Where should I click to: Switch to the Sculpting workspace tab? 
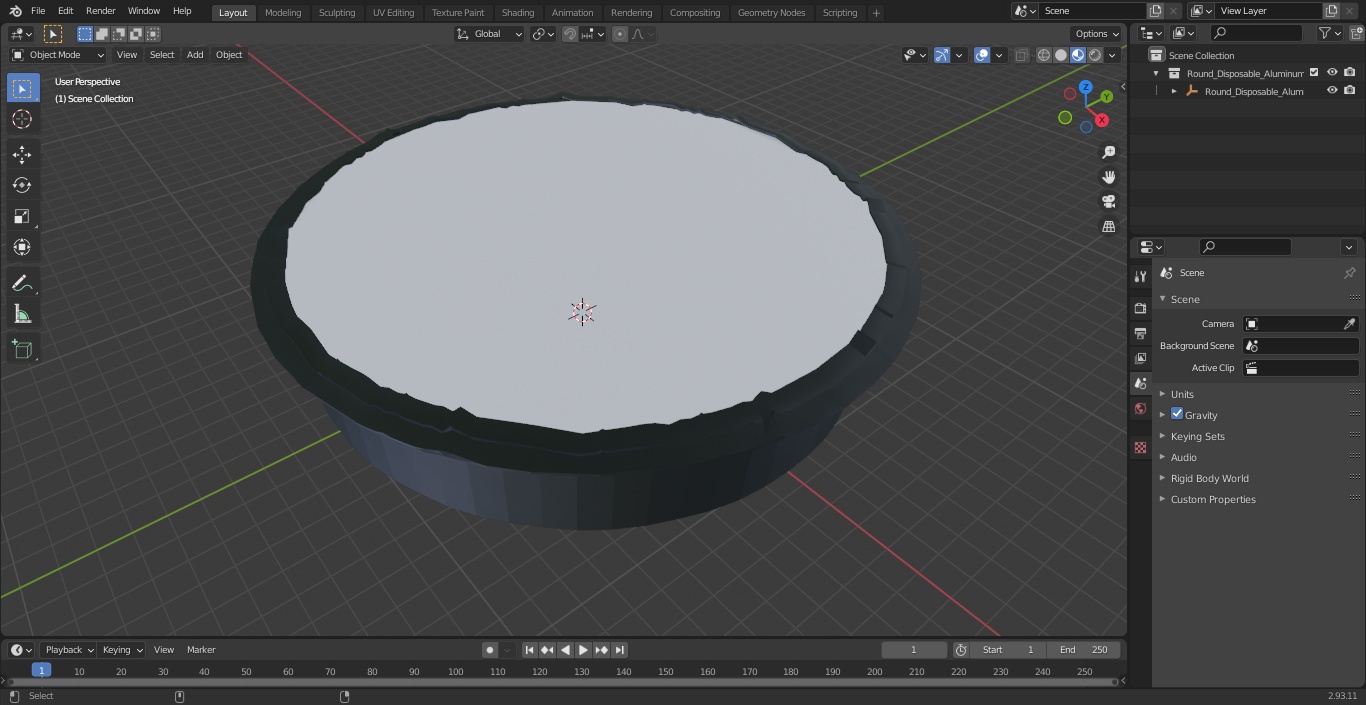[x=337, y=12]
